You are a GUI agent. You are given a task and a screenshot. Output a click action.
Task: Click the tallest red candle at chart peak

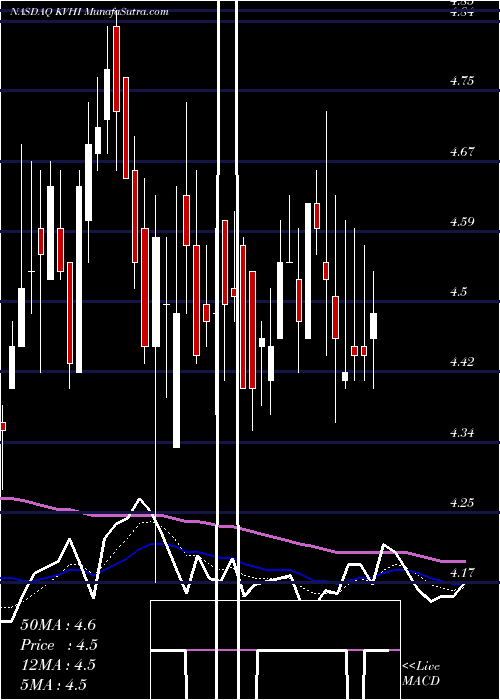coord(117,69)
